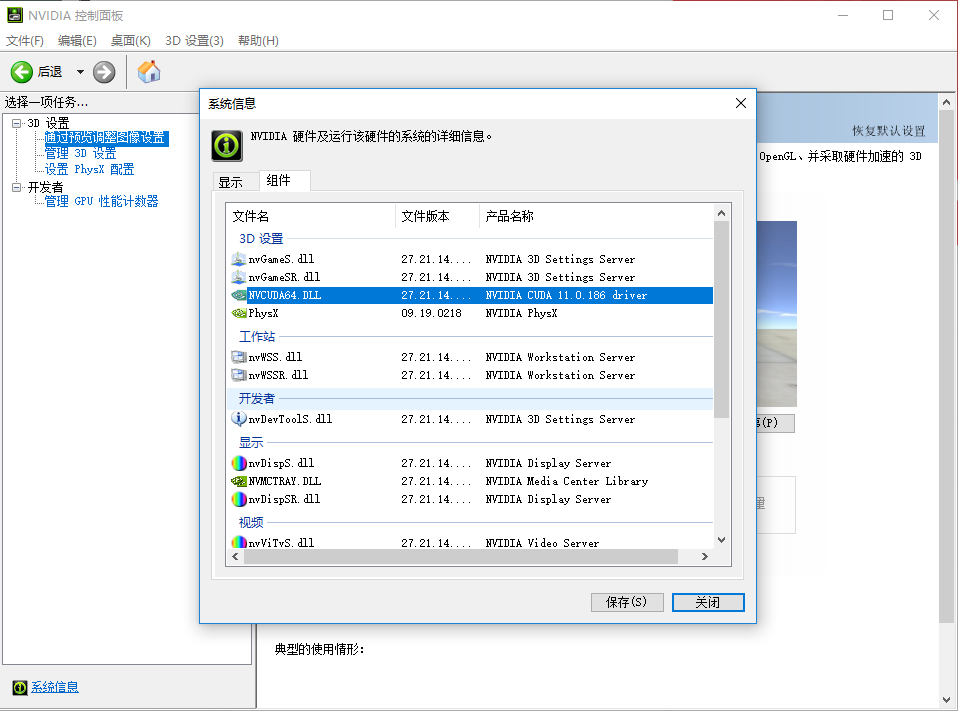The image size is (958, 711).
Task: Click the PhysX component icon
Action: (238, 313)
